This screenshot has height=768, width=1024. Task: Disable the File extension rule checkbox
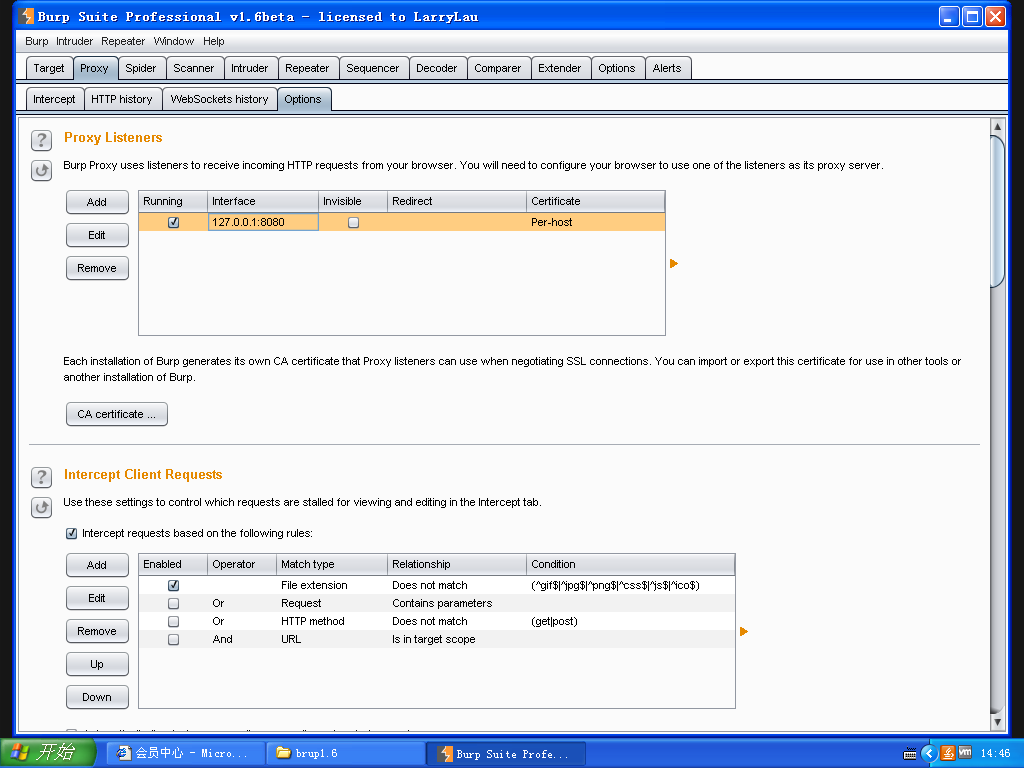[x=173, y=585]
